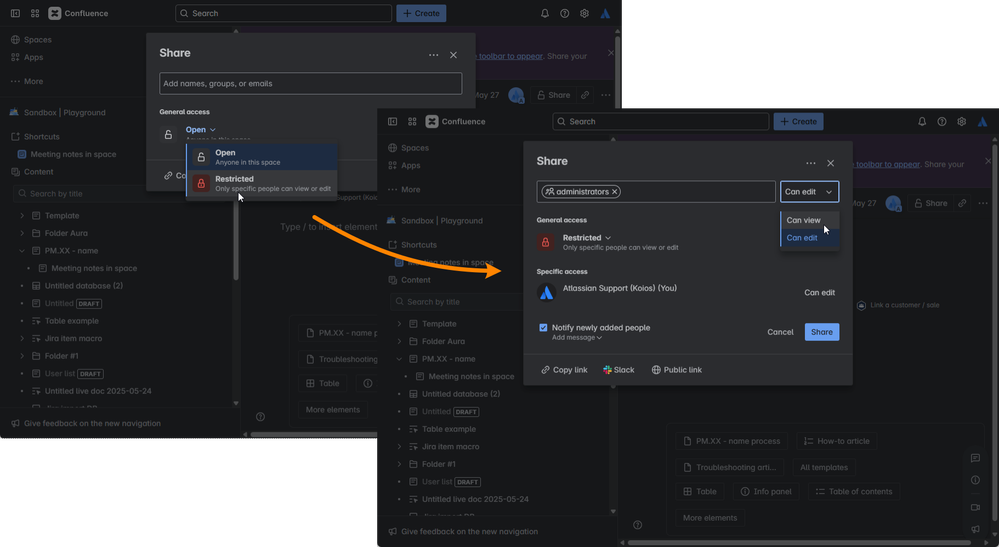The width and height of the screenshot is (999, 547).
Task: Open more options ellipsis in front Share dialog
Action: click(x=810, y=163)
